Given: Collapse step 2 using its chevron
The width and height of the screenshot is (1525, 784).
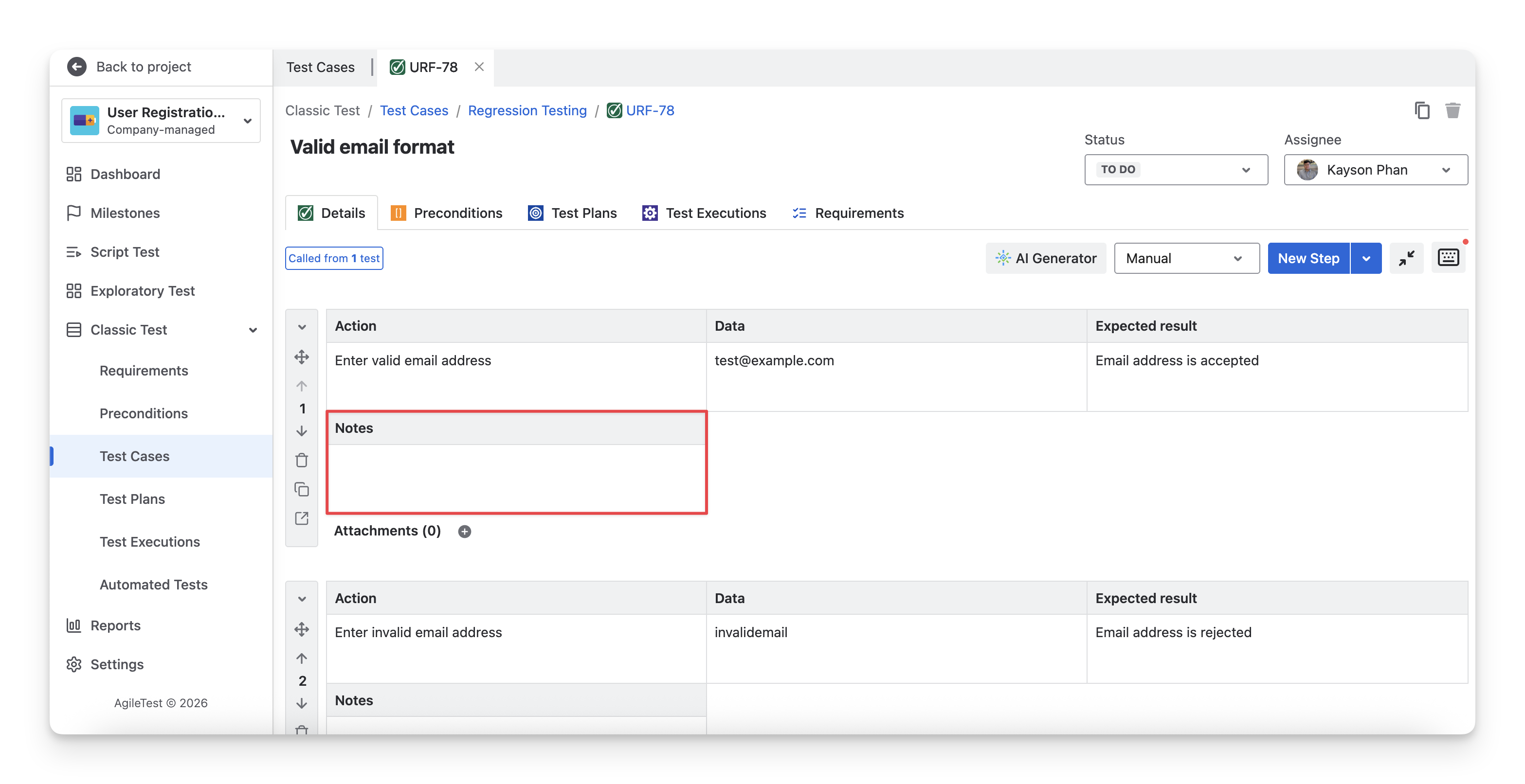Looking at the screenshot, I should click(x=302, y=599).
